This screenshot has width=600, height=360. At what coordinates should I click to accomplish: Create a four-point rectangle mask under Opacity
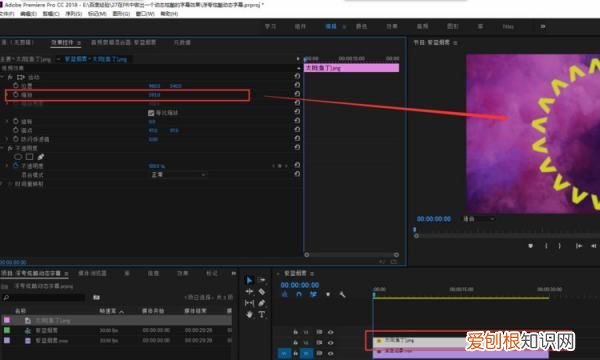29,157
